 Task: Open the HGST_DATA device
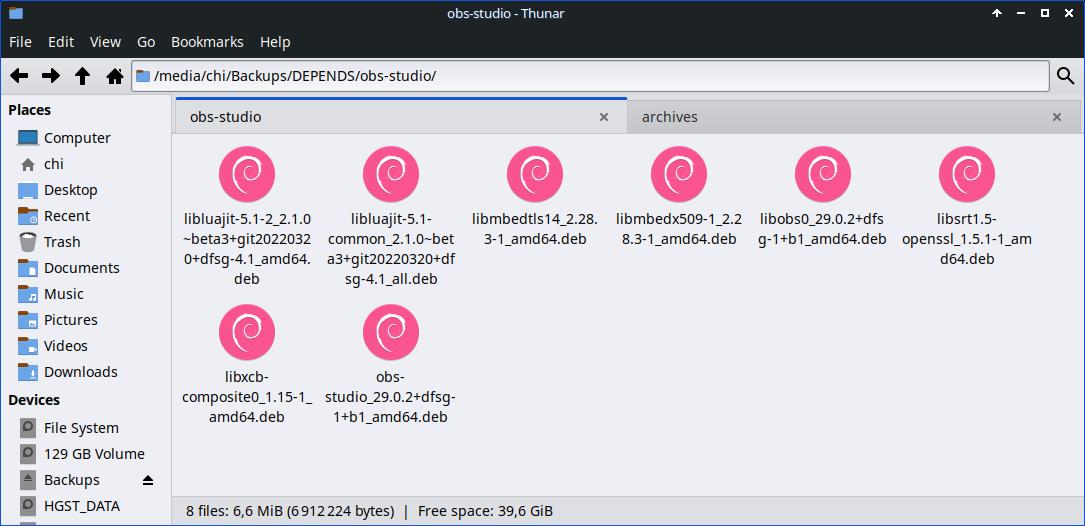86,506
